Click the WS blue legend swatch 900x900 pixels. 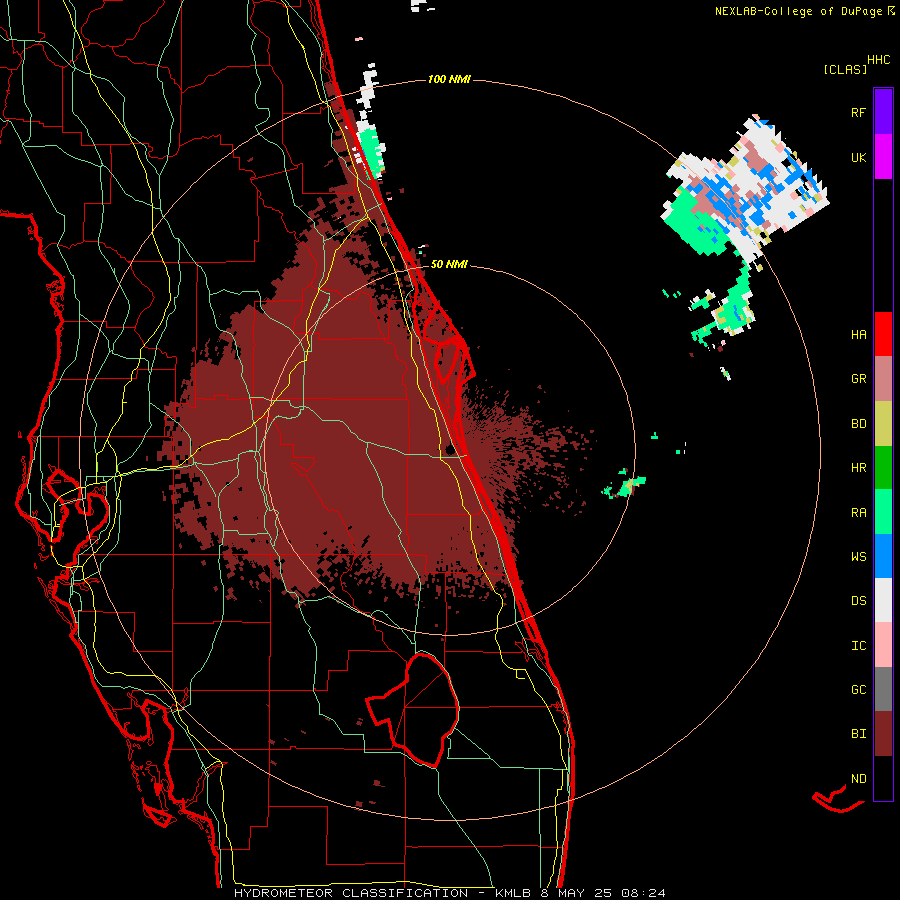click(883, 556)
